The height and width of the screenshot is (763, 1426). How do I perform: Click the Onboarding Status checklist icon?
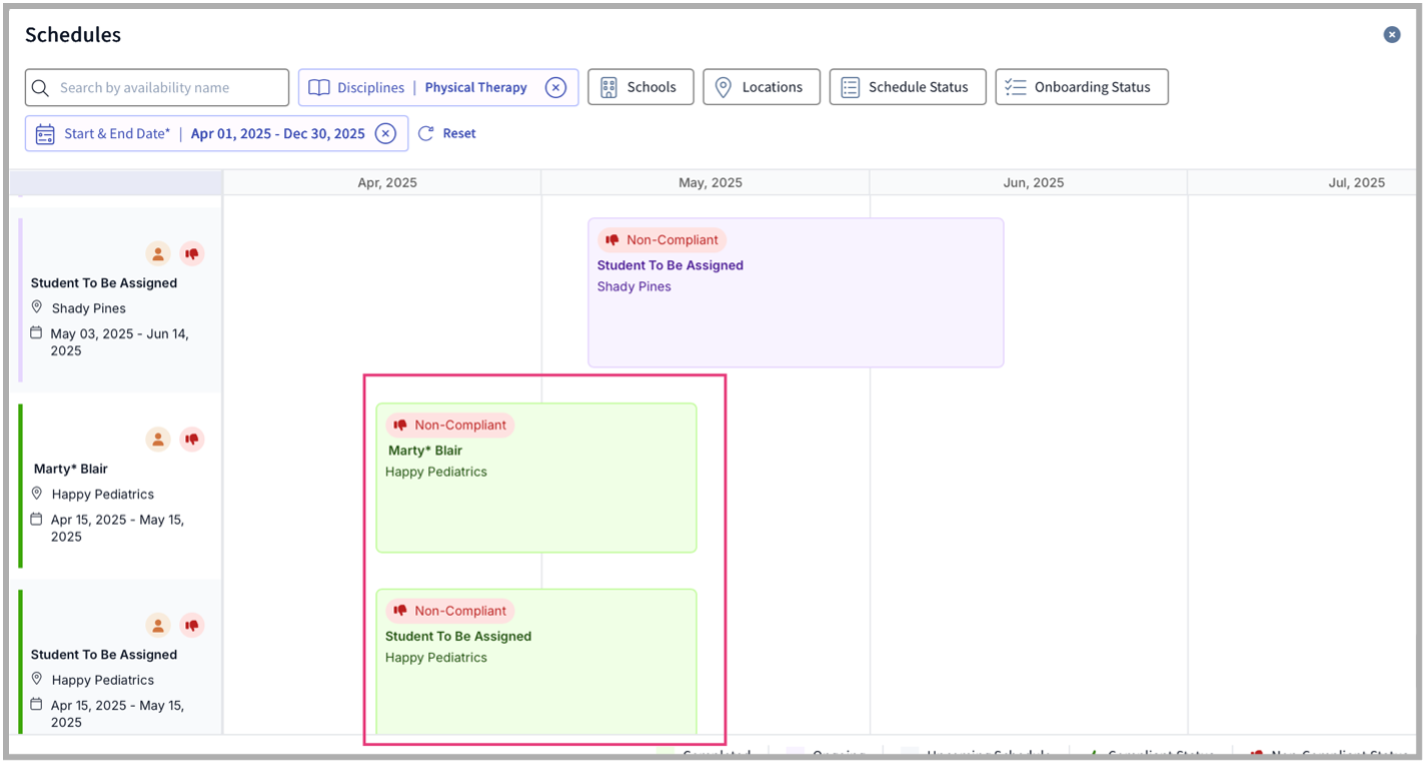point(1013,87)
